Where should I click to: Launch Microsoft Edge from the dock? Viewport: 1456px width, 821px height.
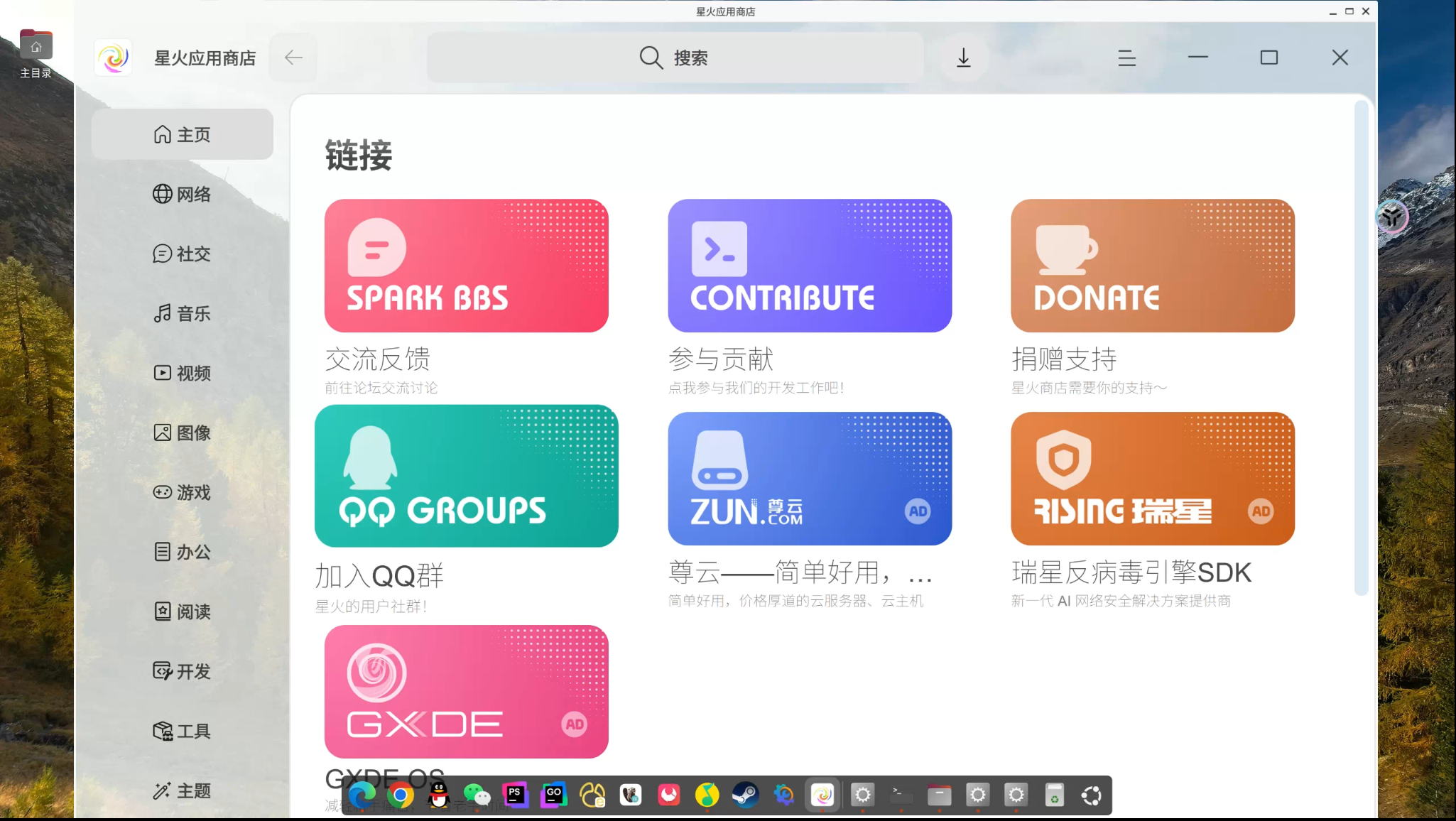pyautogui.click(x=362, y=795)
